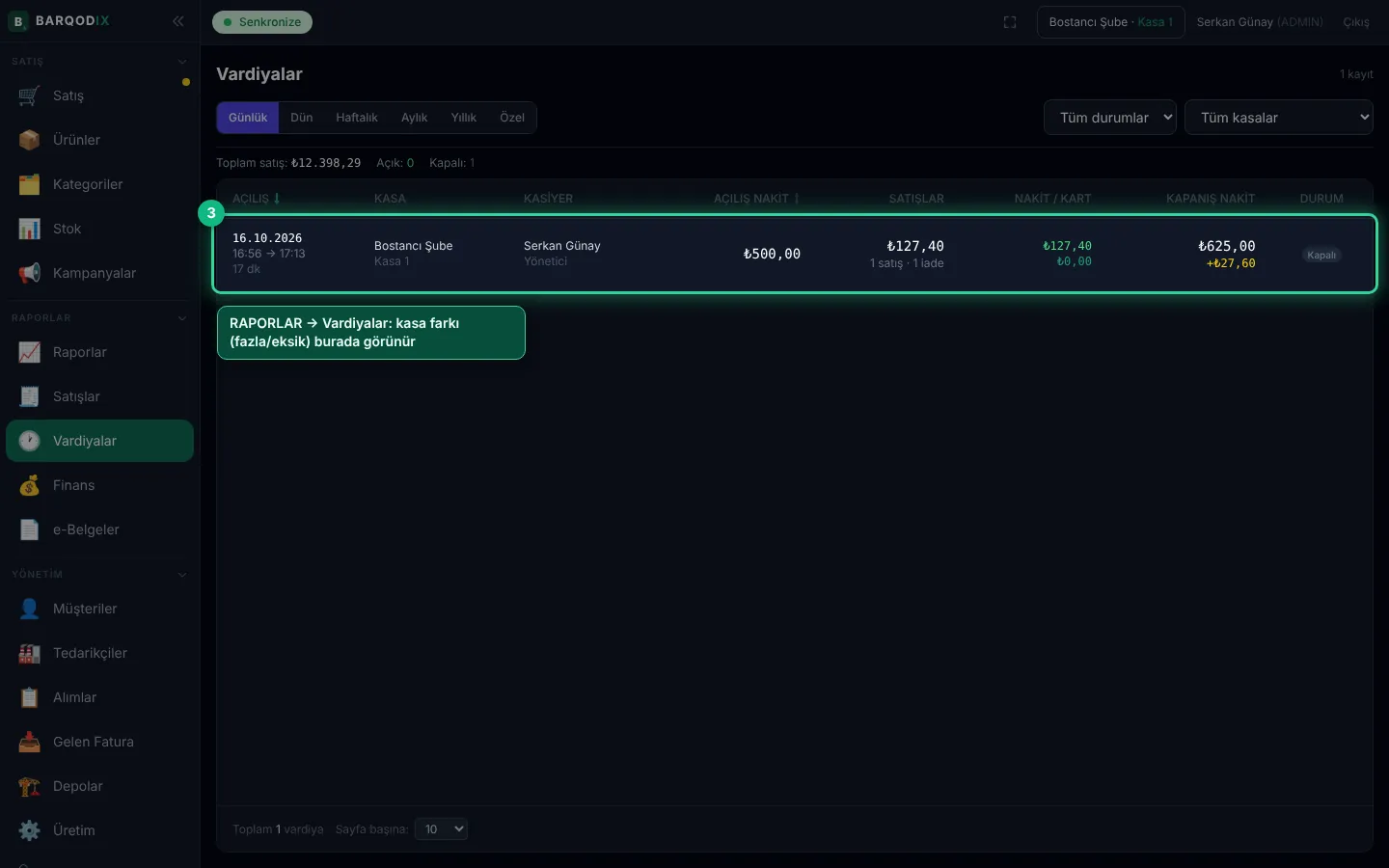Click the ₺500,00 opening cash value
The width and height of the screenshot is (1389, 868).
[x=772, y=254]
